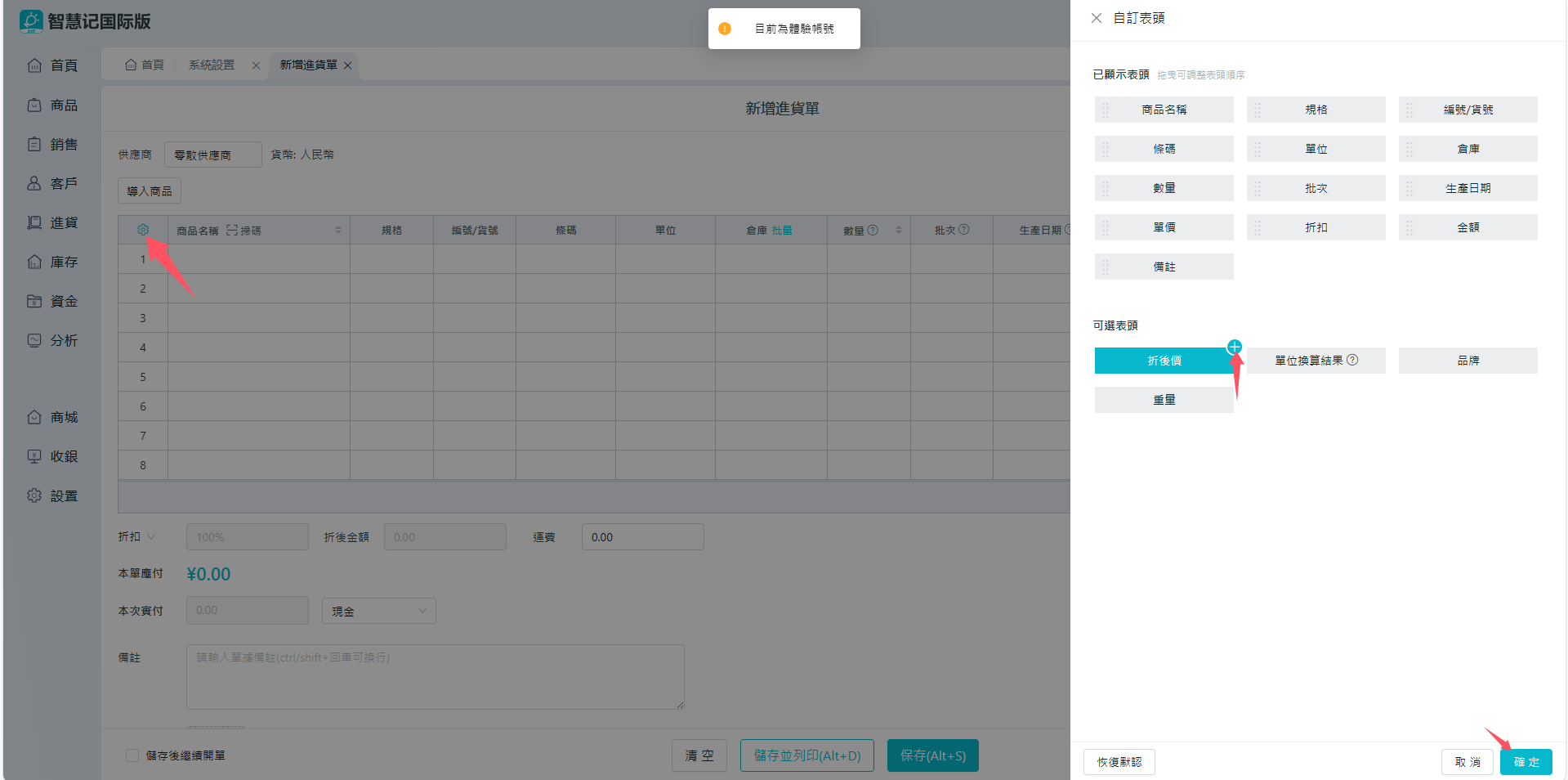Click the 確定 confirm button
1568x780 pixels.
pos(1526,762)
